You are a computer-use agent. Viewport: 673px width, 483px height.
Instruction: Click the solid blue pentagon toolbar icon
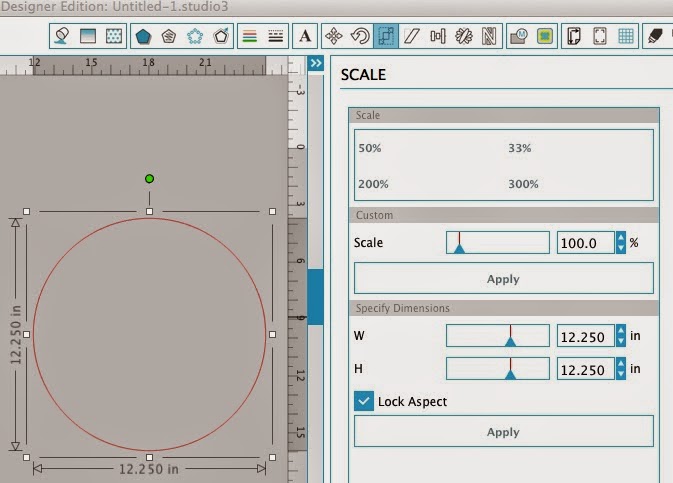coord(143,36)
